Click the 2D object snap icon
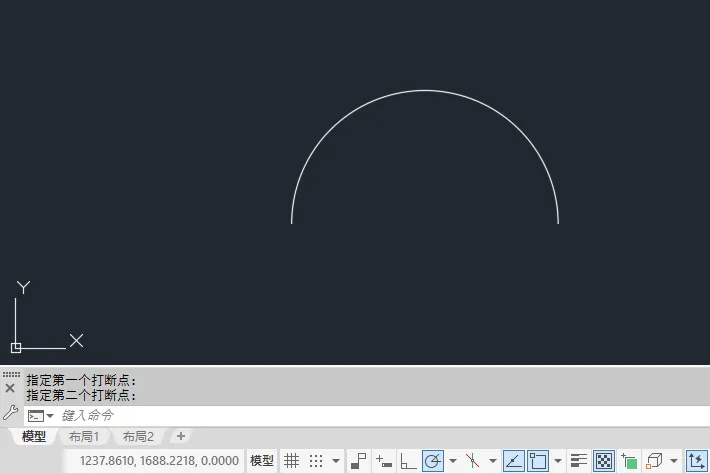The width and height of the screenshot is (710, 474). coord(538,461)
